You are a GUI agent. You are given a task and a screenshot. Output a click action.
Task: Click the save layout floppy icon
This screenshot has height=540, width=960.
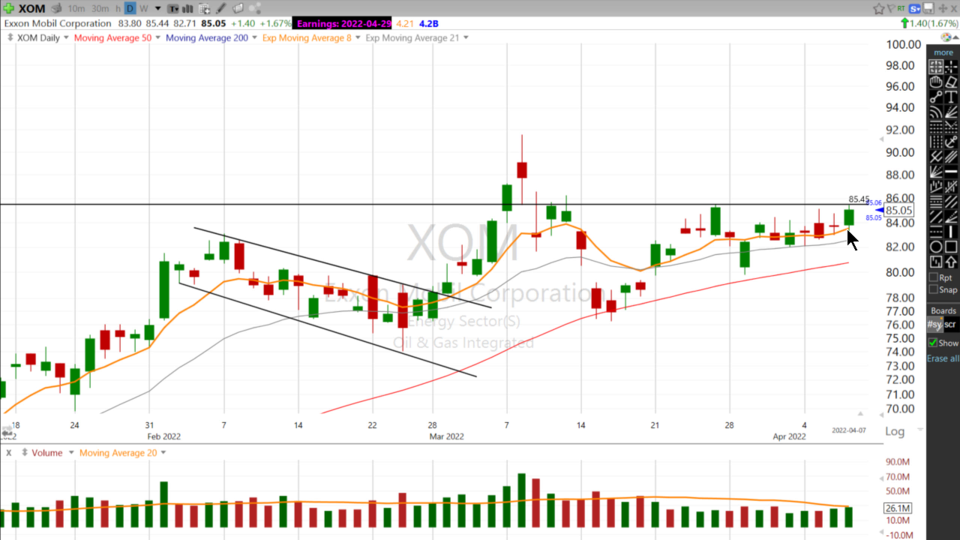click(x=928, y=8)
